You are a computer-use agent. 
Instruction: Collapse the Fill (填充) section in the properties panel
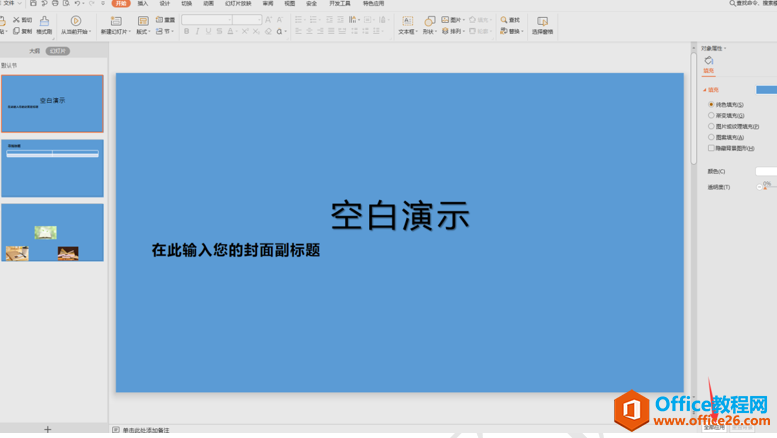click(705, 90)
